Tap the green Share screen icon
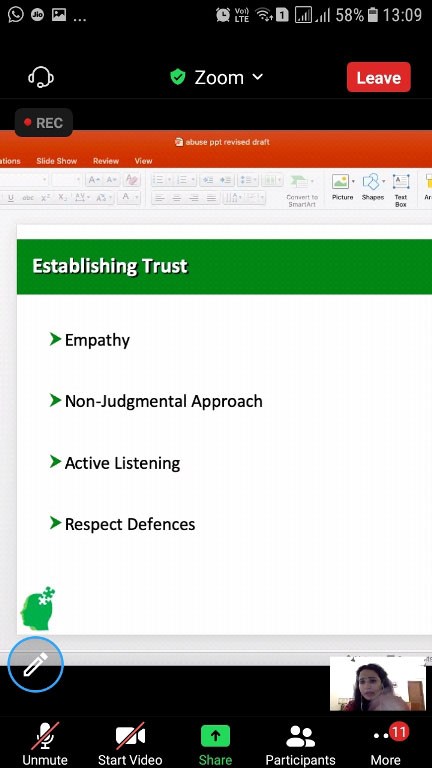This screenshot has width=432, height=768. click(x=215, y=736)
